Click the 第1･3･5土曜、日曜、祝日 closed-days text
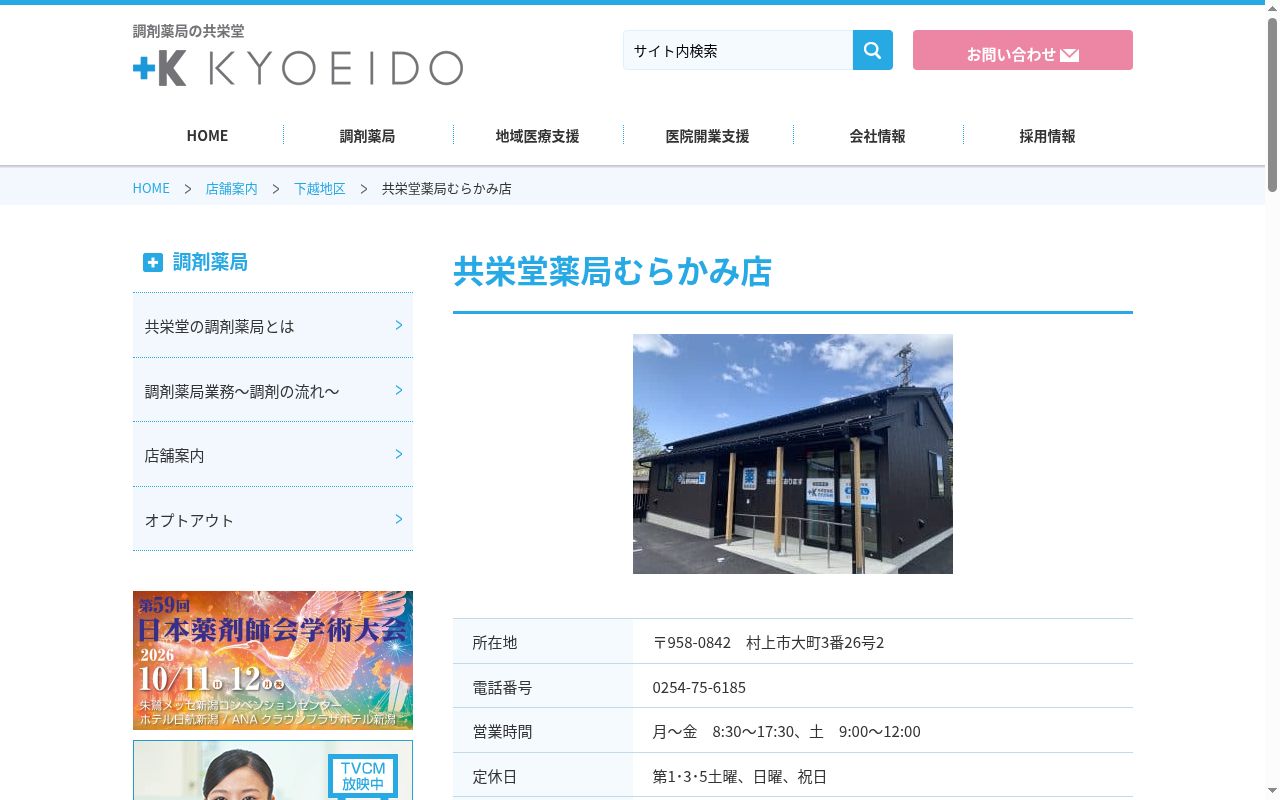Image resolution: width=1280 pixels, height=800 pixels. pos(739,776)
